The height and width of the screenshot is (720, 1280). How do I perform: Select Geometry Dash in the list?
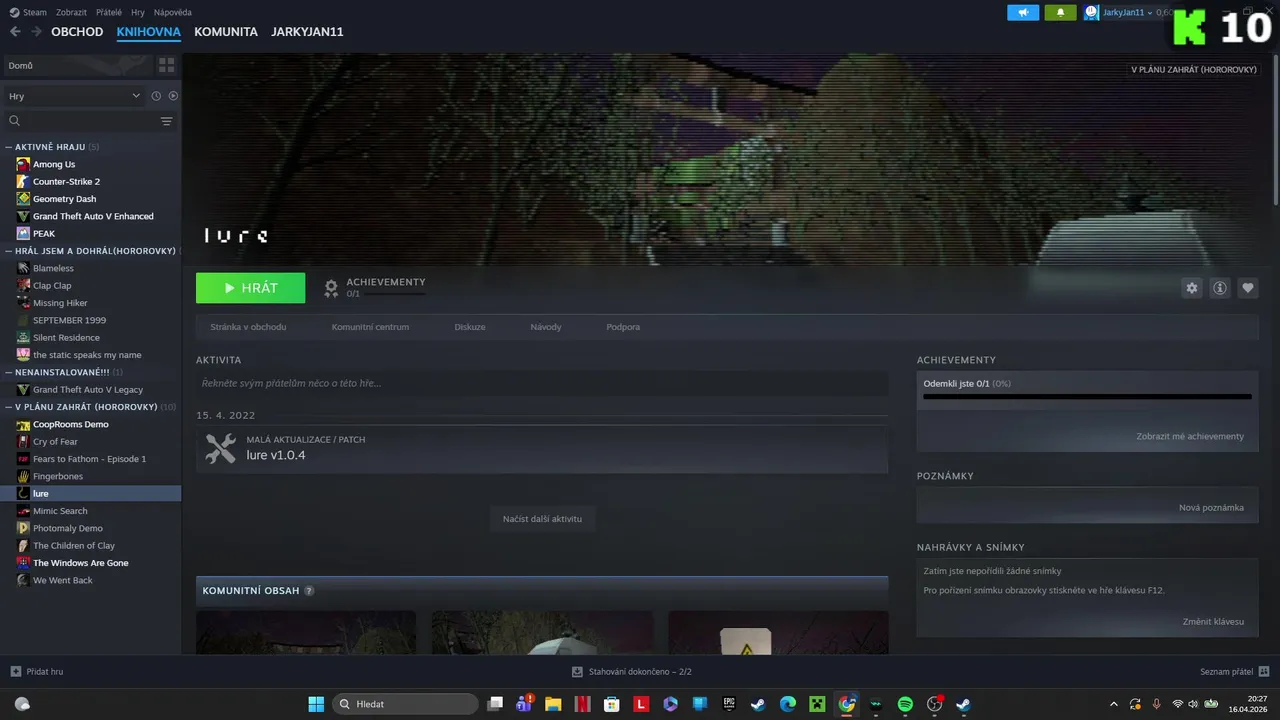pyautogui.click(x=64, y=199)
